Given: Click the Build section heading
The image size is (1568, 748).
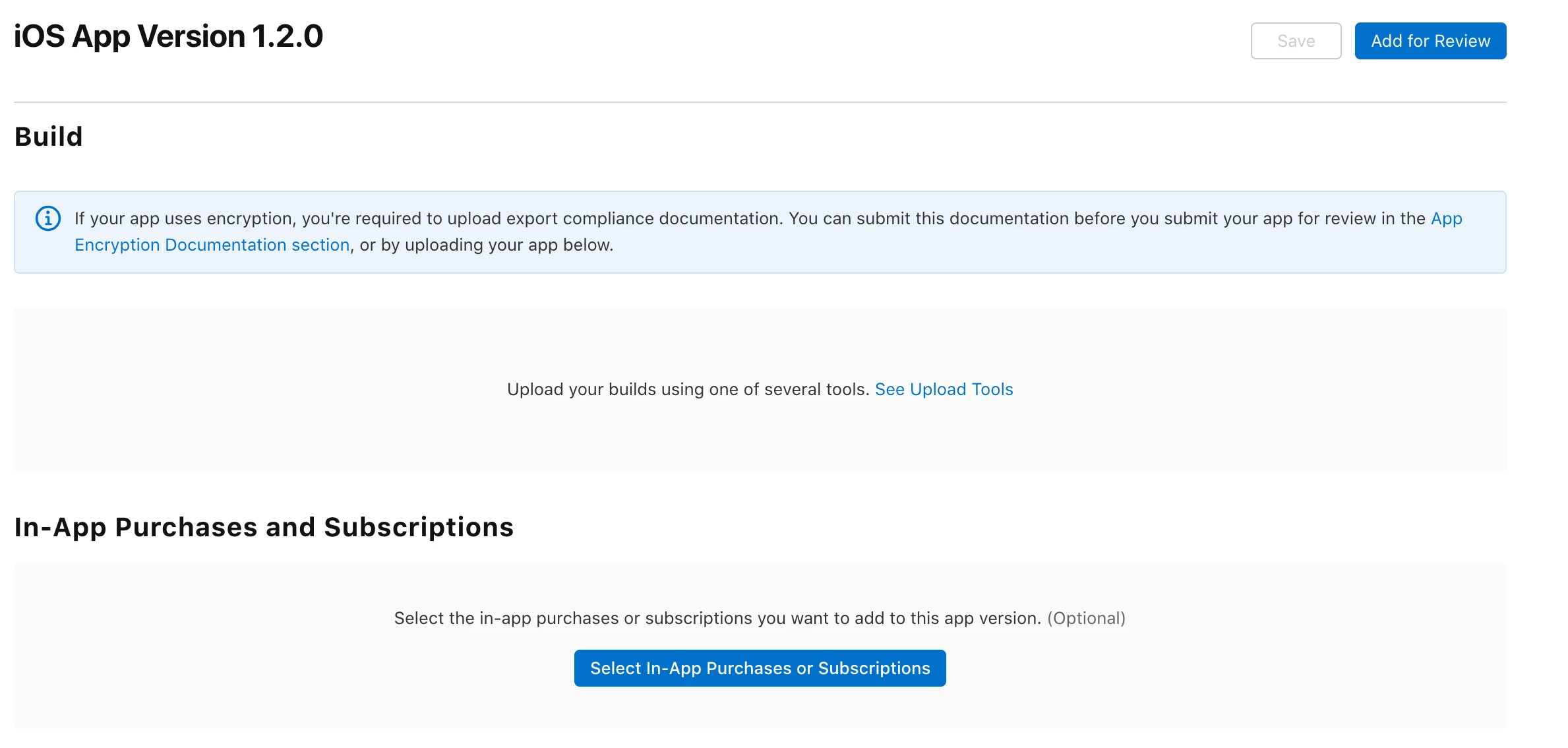Looking at the screenshot, I should 49,137.
